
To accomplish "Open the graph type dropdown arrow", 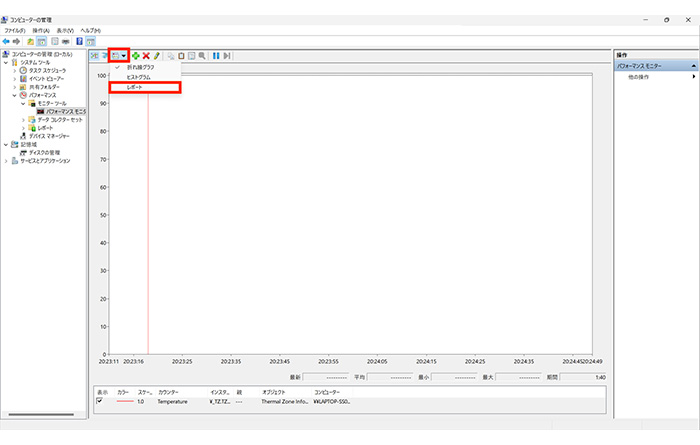I will pos(124,56).
